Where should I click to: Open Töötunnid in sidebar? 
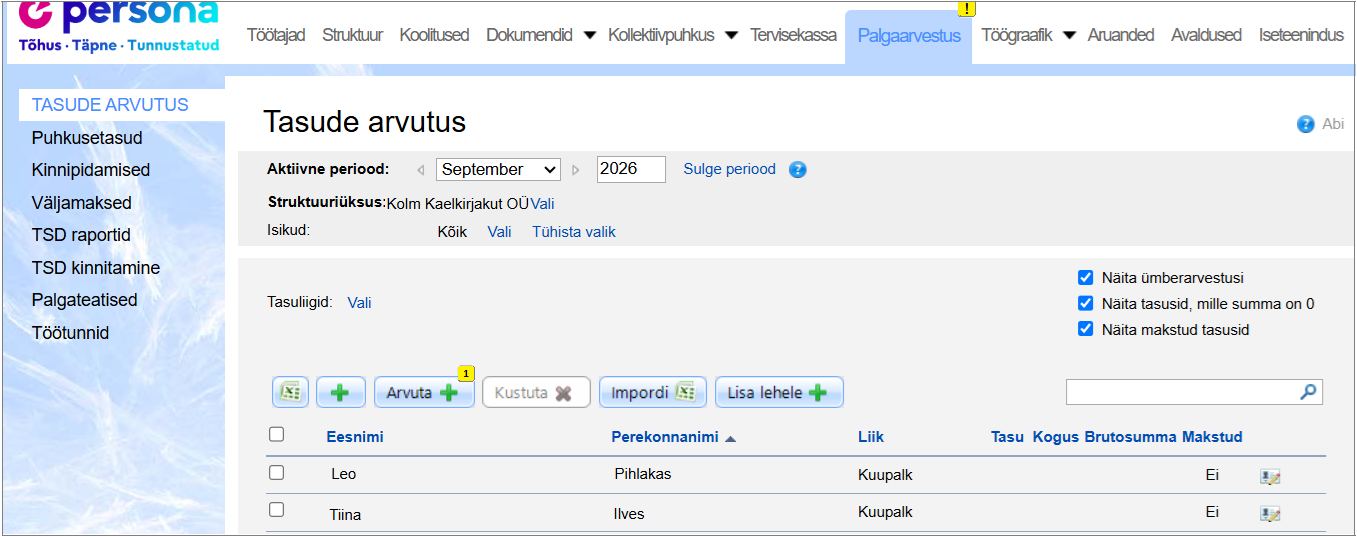click(x=70, y=333)
